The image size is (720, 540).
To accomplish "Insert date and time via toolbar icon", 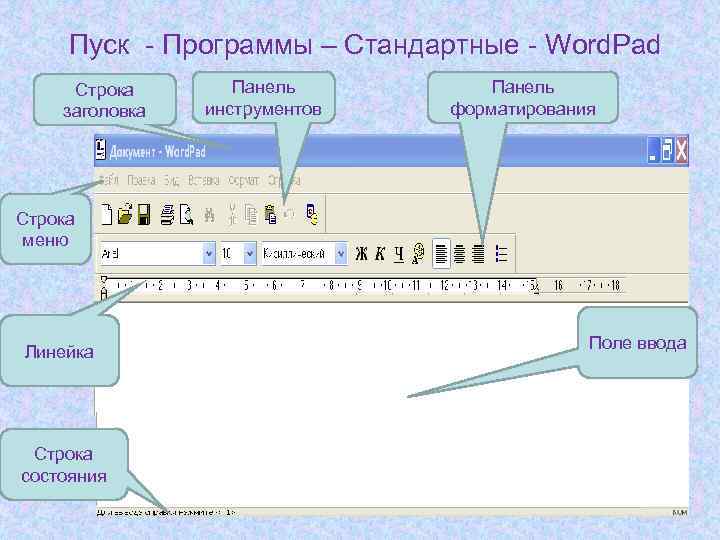I will point(312,214).
